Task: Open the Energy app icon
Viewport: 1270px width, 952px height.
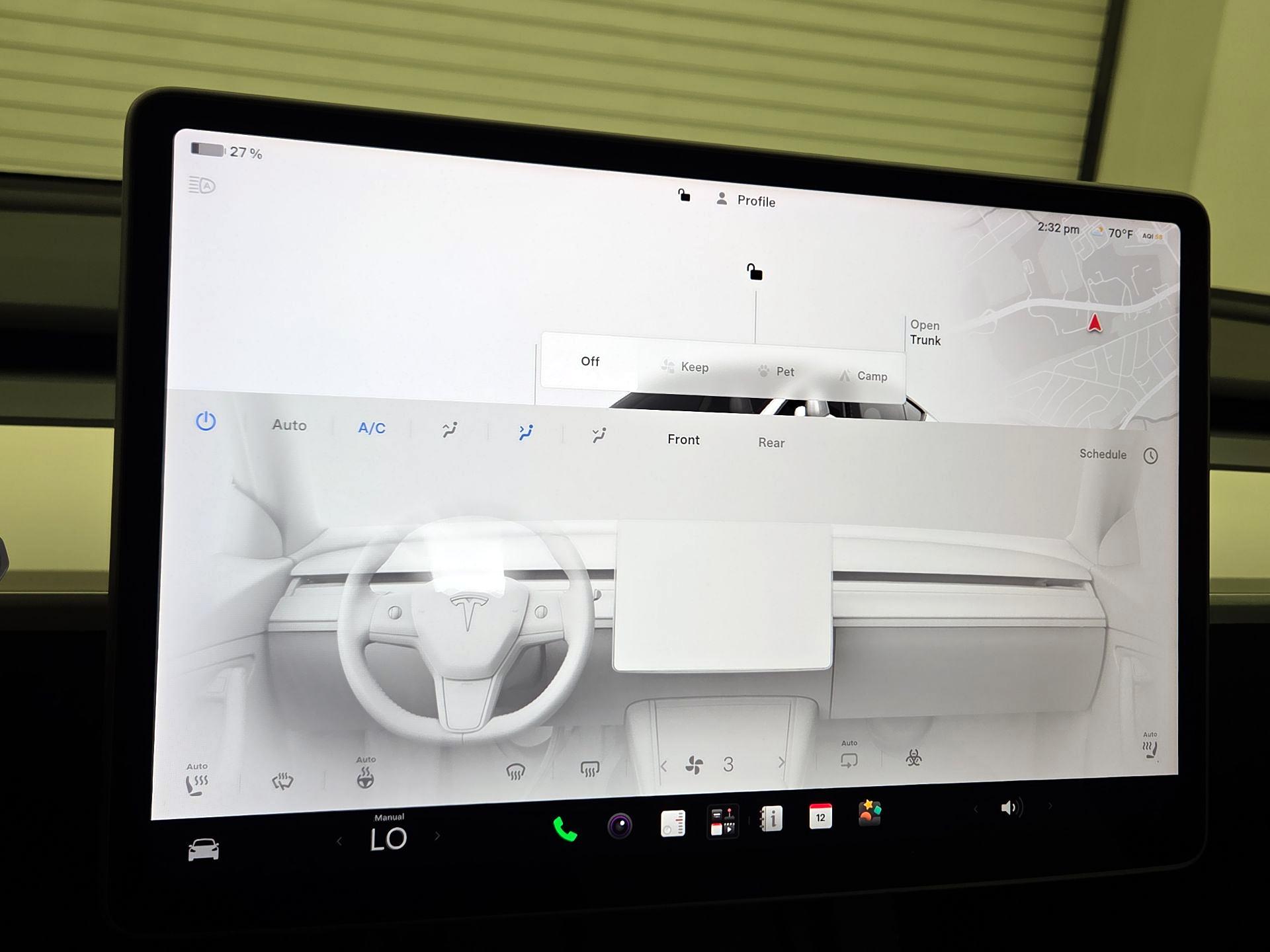Action: click(x=673, y=823)
